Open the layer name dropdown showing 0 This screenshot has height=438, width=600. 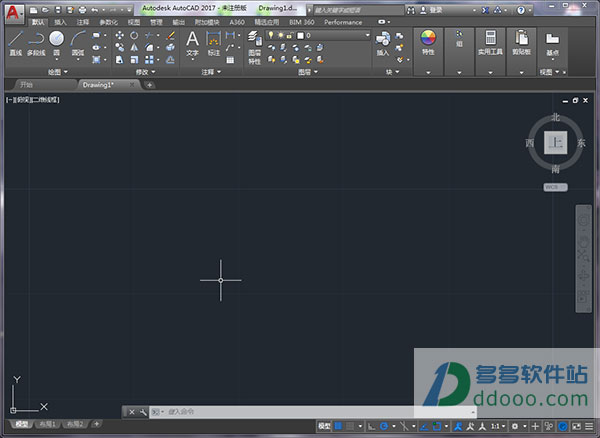pyautogui.click(x=318, y=36)
